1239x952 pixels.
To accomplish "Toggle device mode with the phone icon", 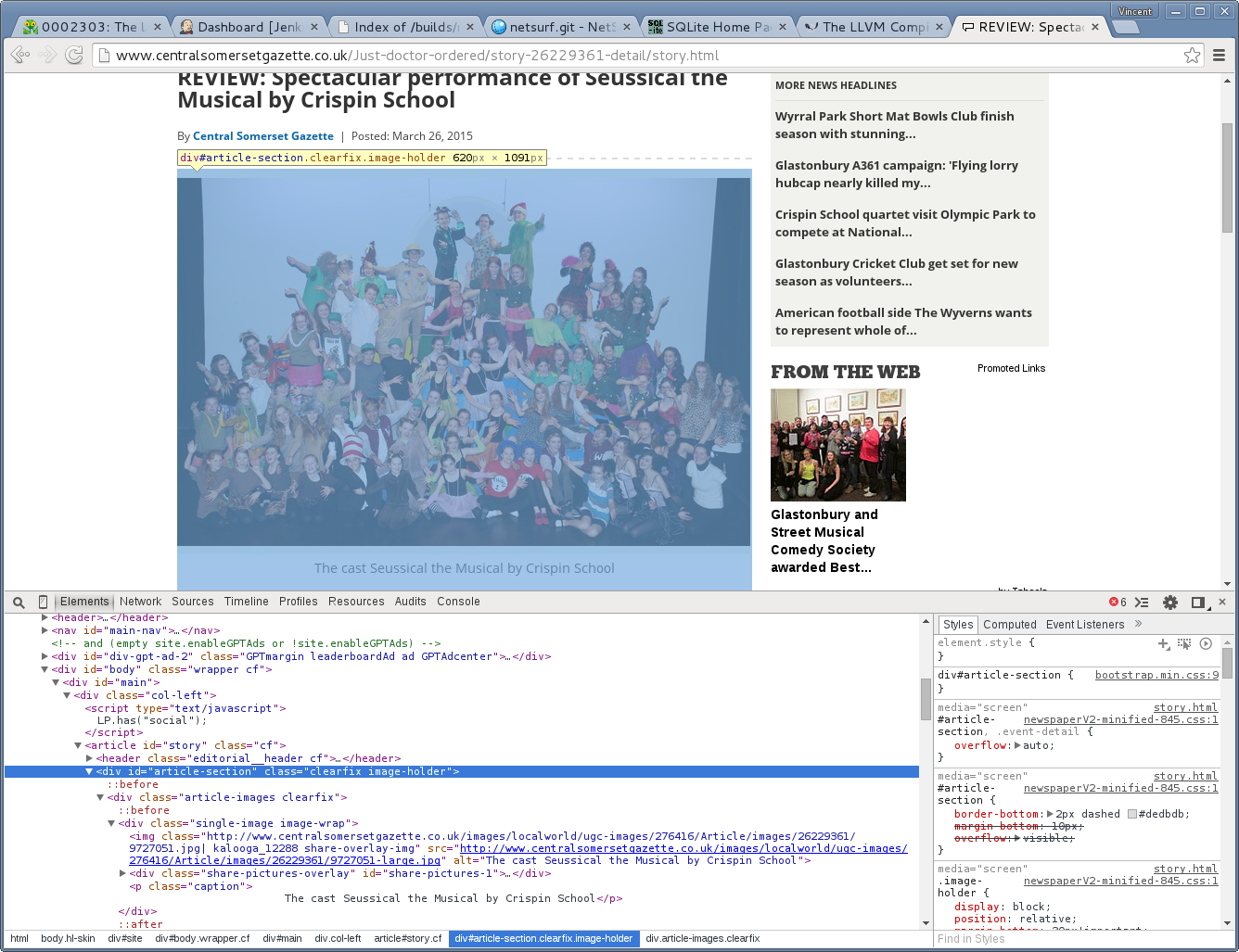I will coord(43,603).
